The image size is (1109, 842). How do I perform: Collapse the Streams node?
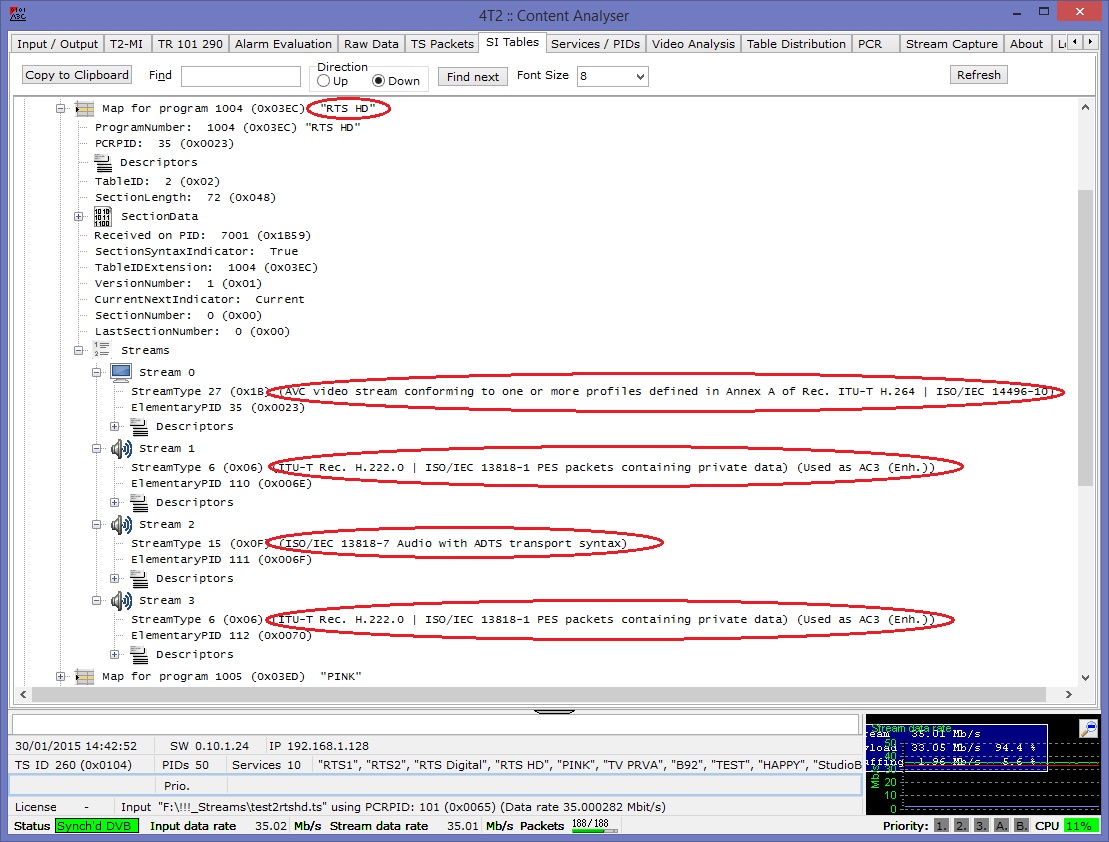(x=79, y=350)
